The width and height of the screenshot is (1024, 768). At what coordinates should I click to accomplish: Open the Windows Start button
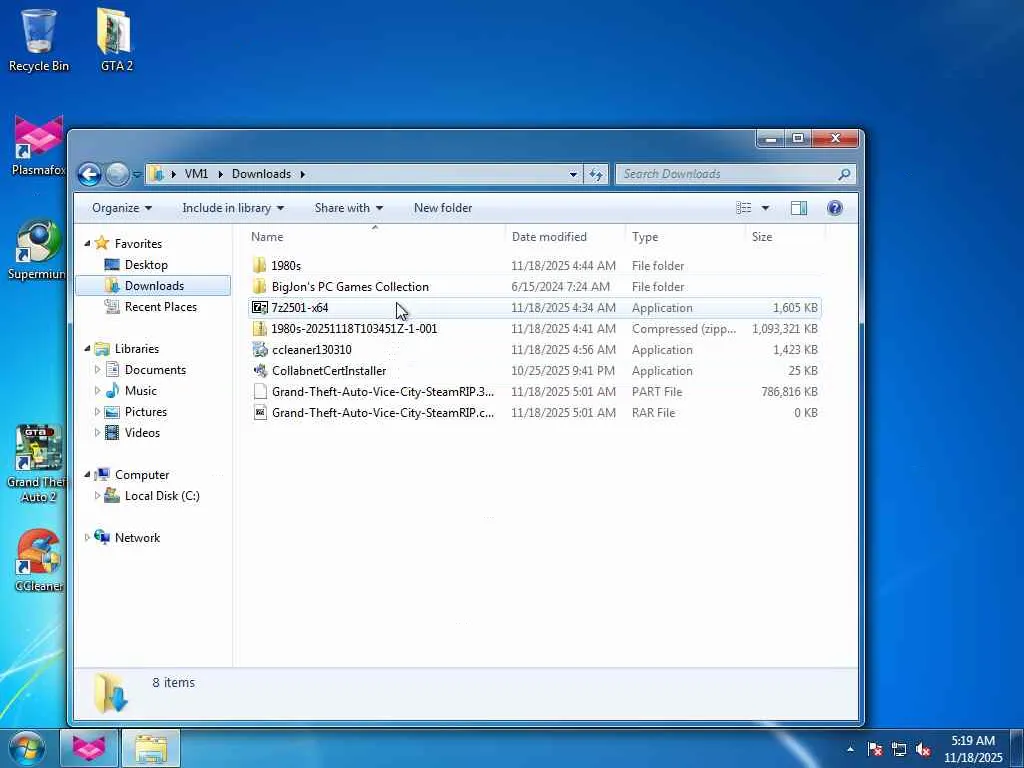[27, 748]
